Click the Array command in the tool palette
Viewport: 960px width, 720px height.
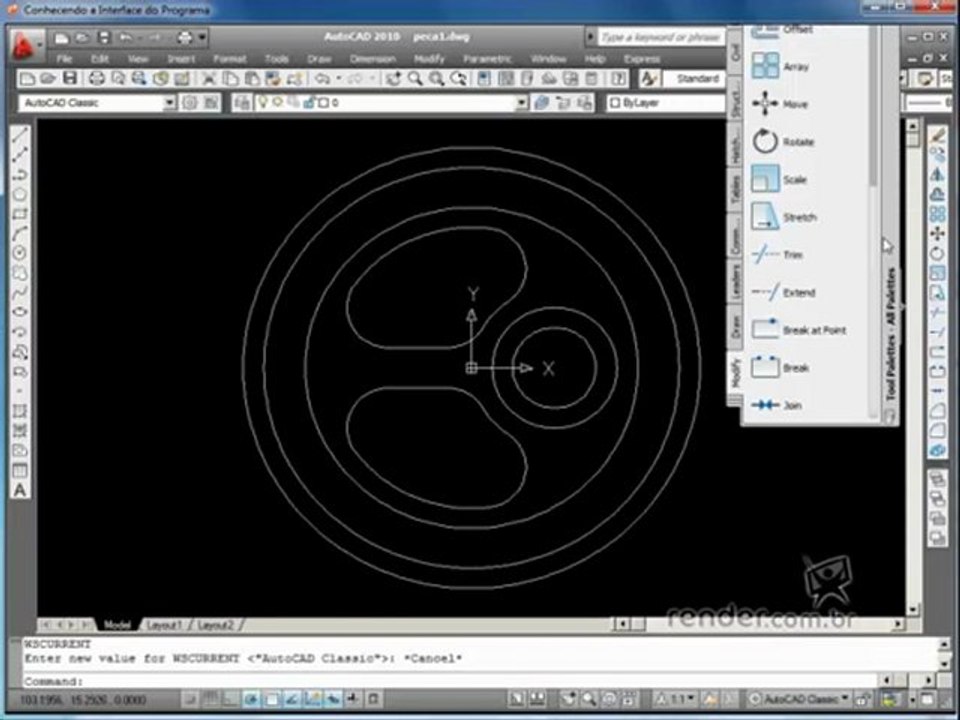tap(780, 66)
